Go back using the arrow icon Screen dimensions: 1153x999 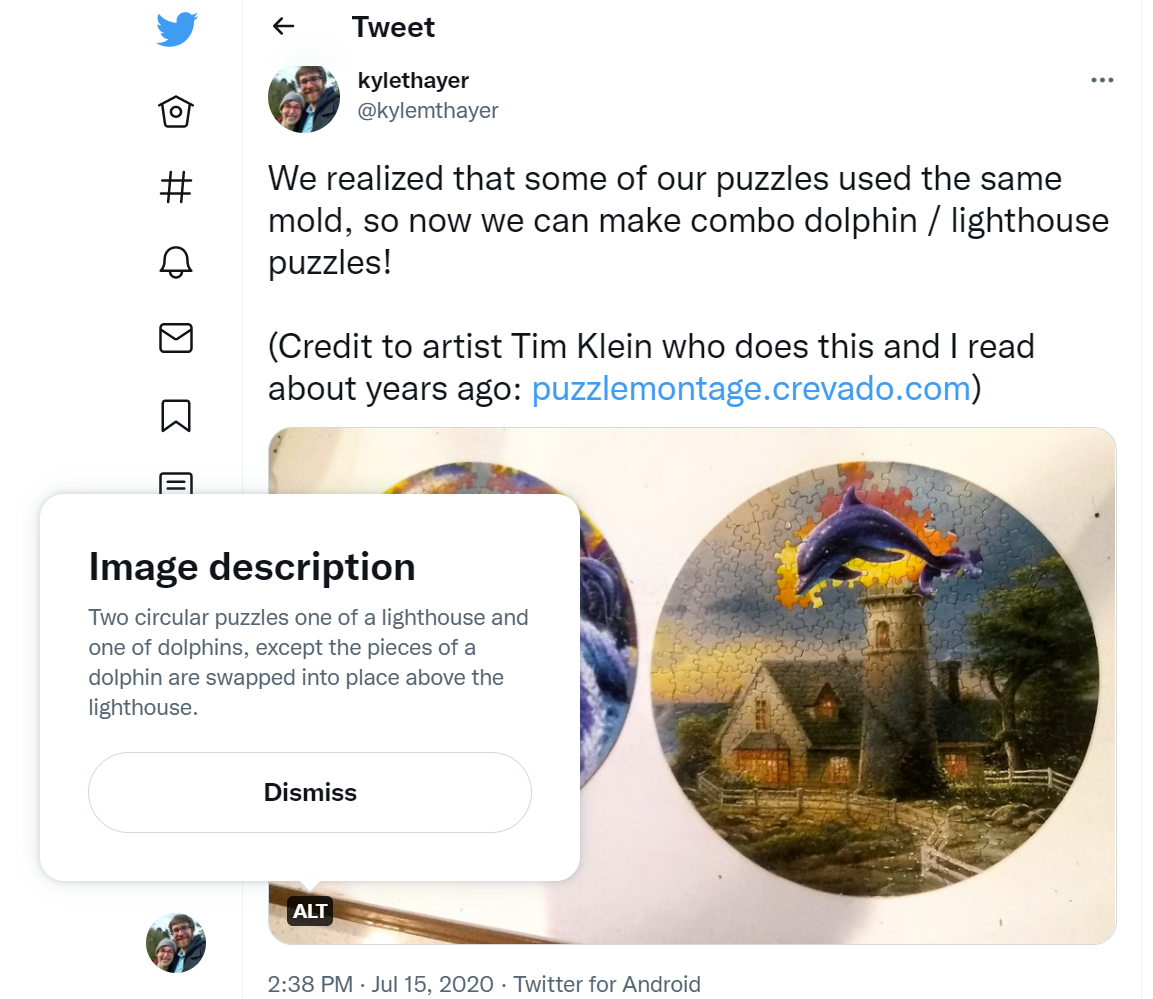tap(283, 27)
